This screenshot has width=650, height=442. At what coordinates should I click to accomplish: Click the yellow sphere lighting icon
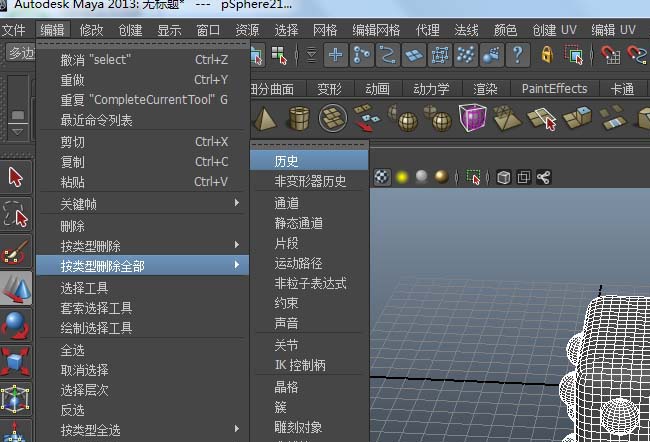click(x=402, y=178)
